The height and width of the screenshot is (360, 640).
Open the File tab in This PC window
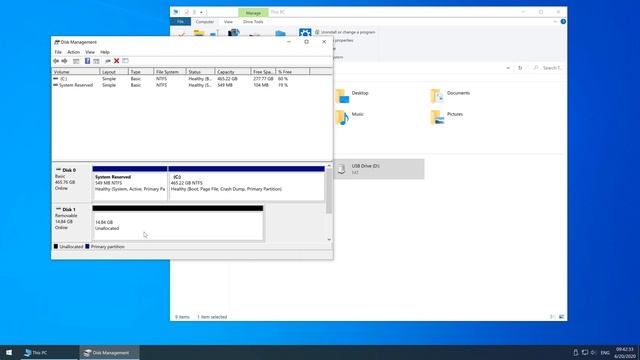180,22
